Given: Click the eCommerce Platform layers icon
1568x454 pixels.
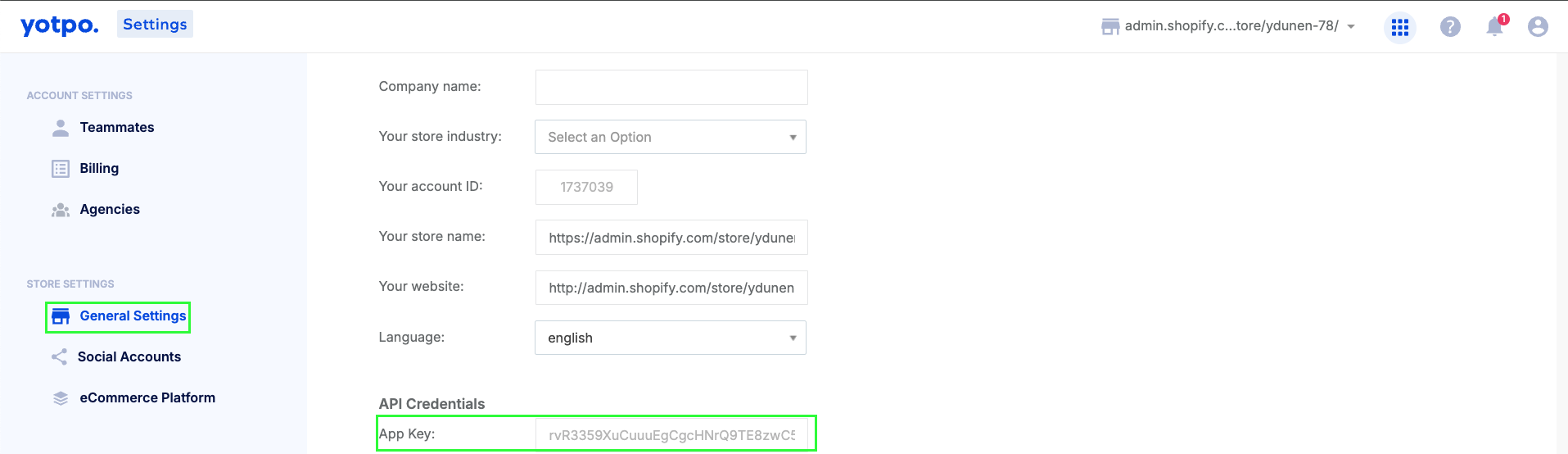Looking at the screenshot, I should [61, 398].
